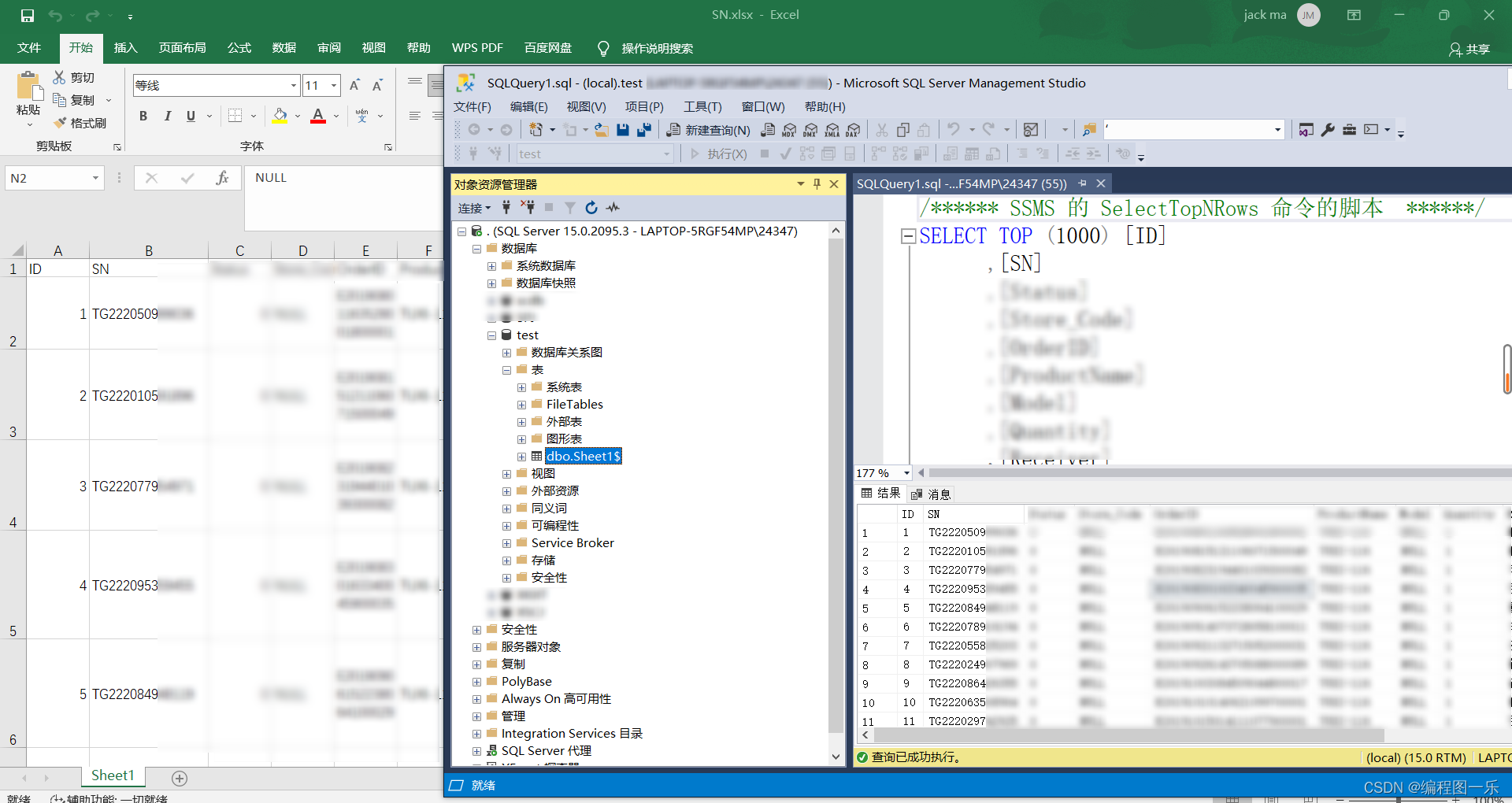The height and width of the screenshot is (803, 1512).
Task: Toggle Italic formatting in Excel
Action: (x=167, y=116)
